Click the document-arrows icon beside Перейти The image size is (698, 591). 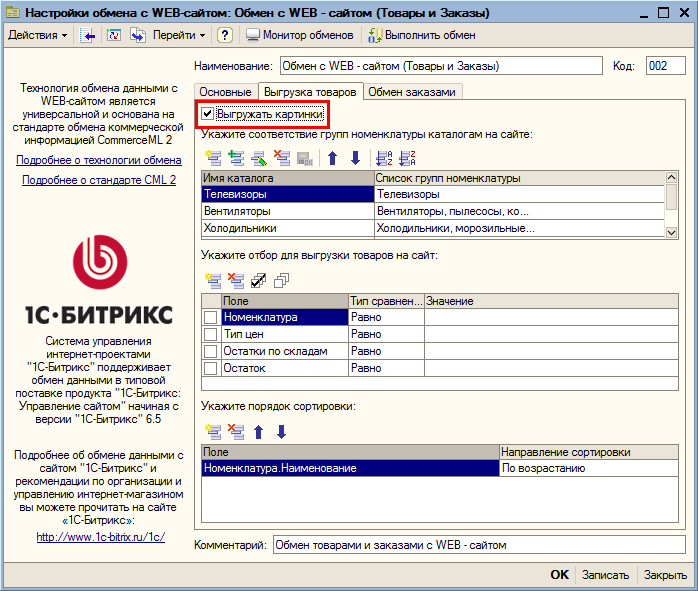[x=138, y=35]
